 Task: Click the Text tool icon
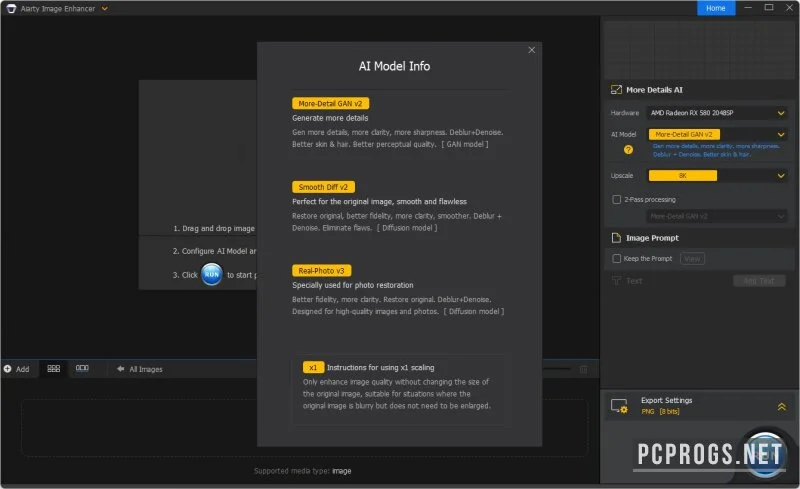click(x=616, y=281)
